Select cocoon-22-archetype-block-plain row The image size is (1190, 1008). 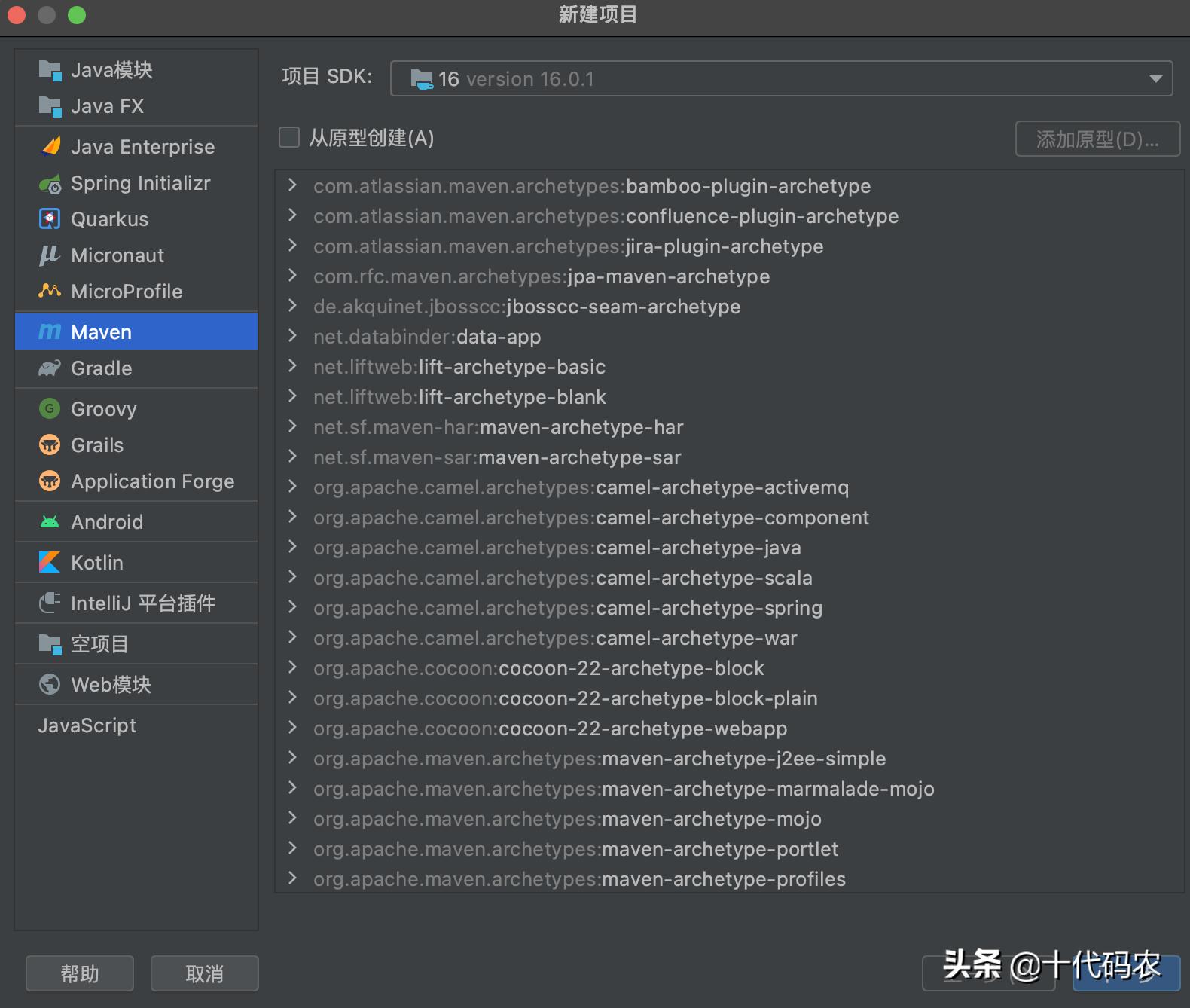[729, 698]
